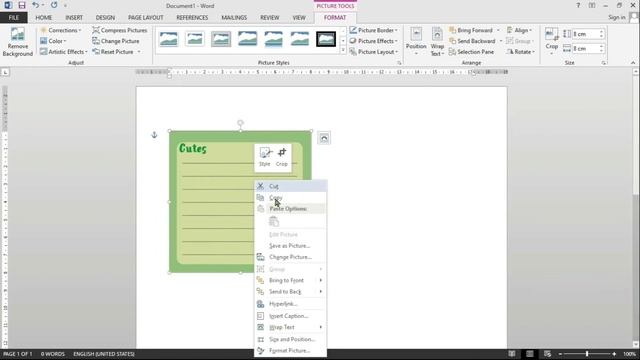Click the tab selector button left of ruler

click(5, 72)
